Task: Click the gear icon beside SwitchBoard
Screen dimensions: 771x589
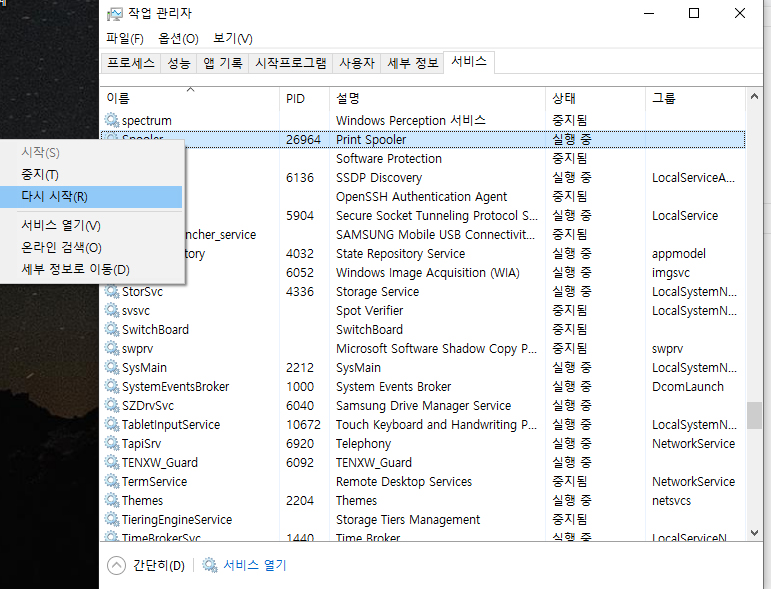Action: click(112, 329)
